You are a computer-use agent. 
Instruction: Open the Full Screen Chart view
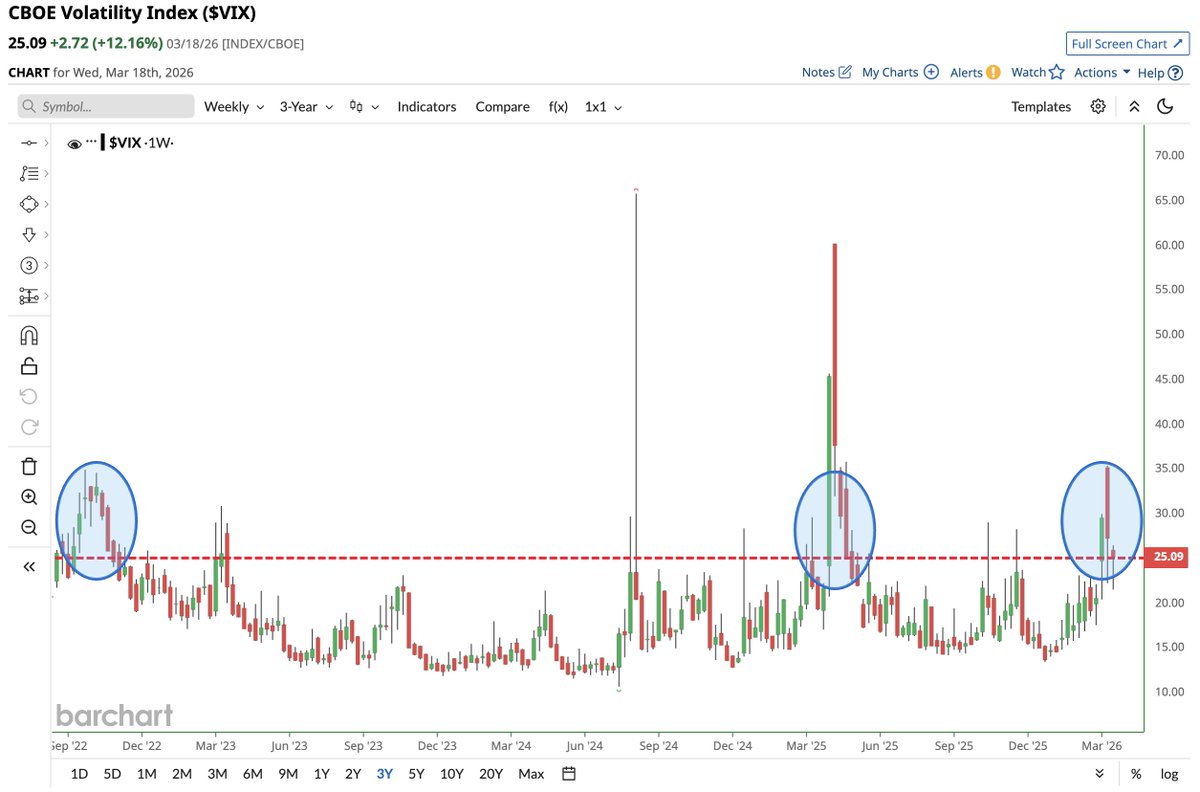pos(1127,43)
